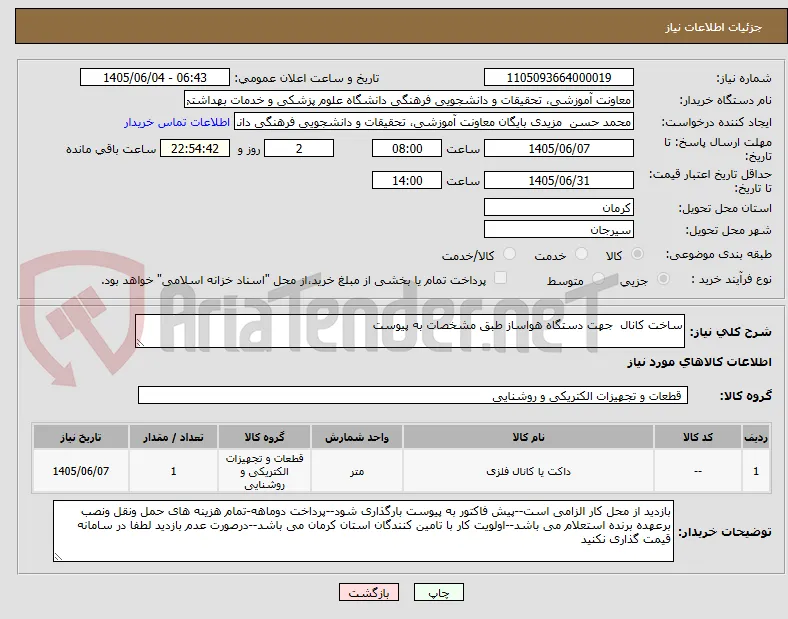
Task: Click the واحد شمارش column header
Action: click(357, 437)
